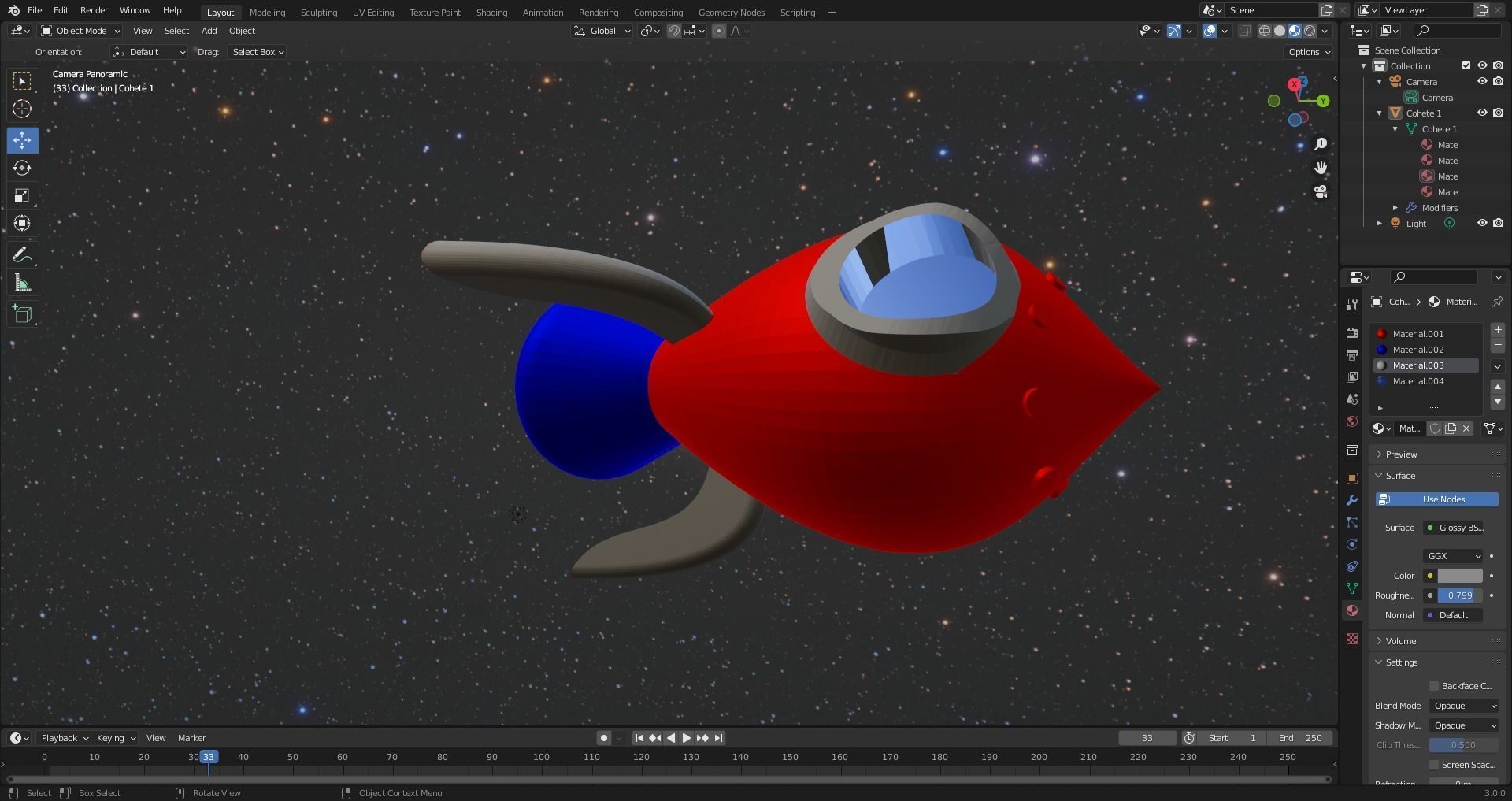Adjust the Roughness slider value
The height and width of the screenshot is (801, 1512).
click(1458, 595)
